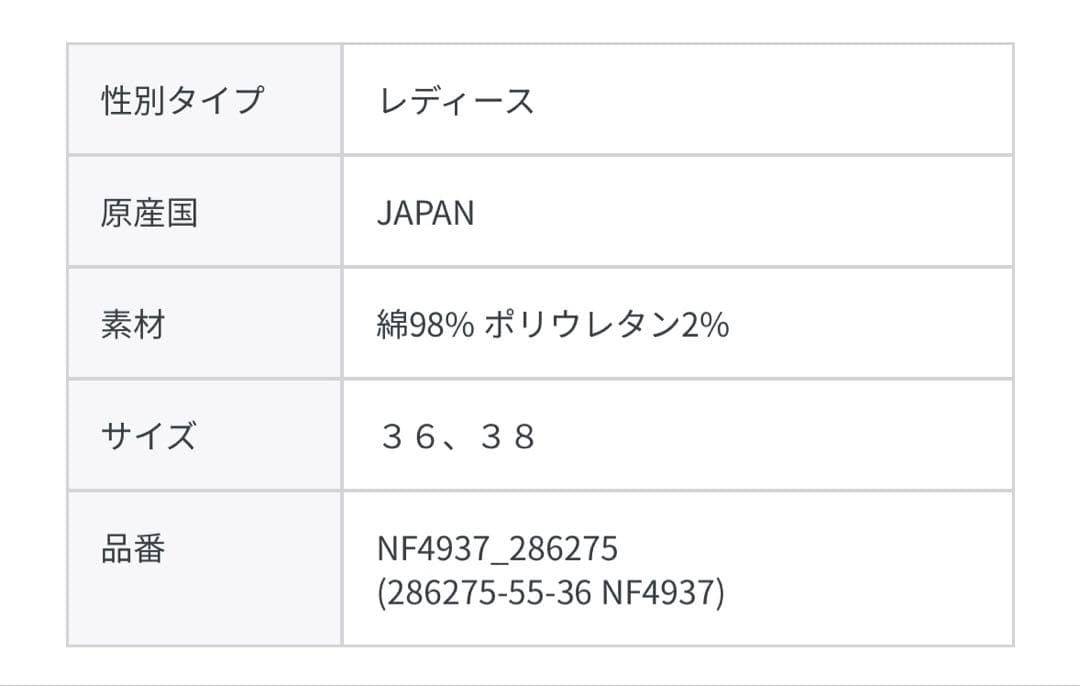Select the レディース value text

coord(455,100)
